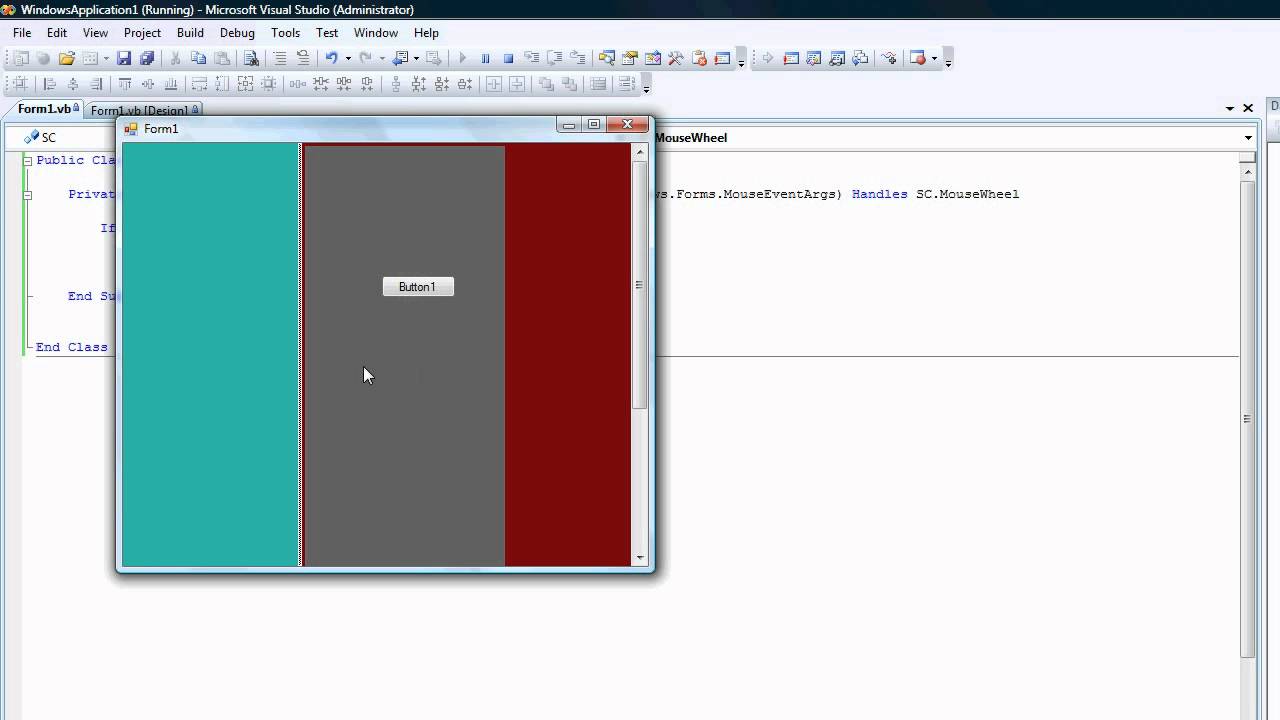The image size is (1280, 720).
Task: Stop debugging with the stop icon
Action: tap(508, 59)
